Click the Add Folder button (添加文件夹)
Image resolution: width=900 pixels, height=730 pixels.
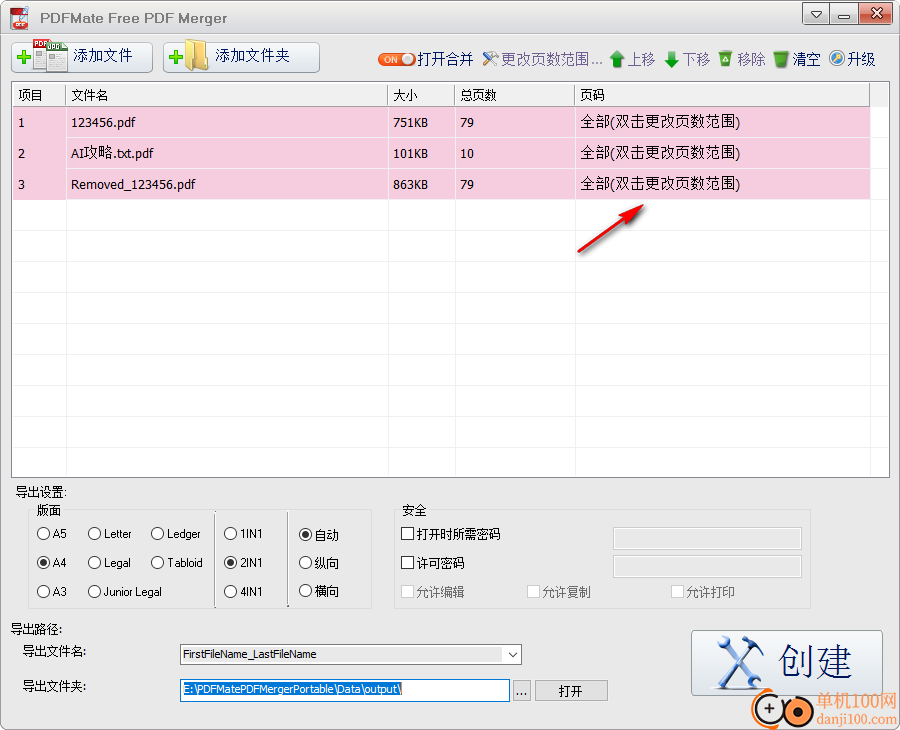pyautogui.click(x=241, y=57)
